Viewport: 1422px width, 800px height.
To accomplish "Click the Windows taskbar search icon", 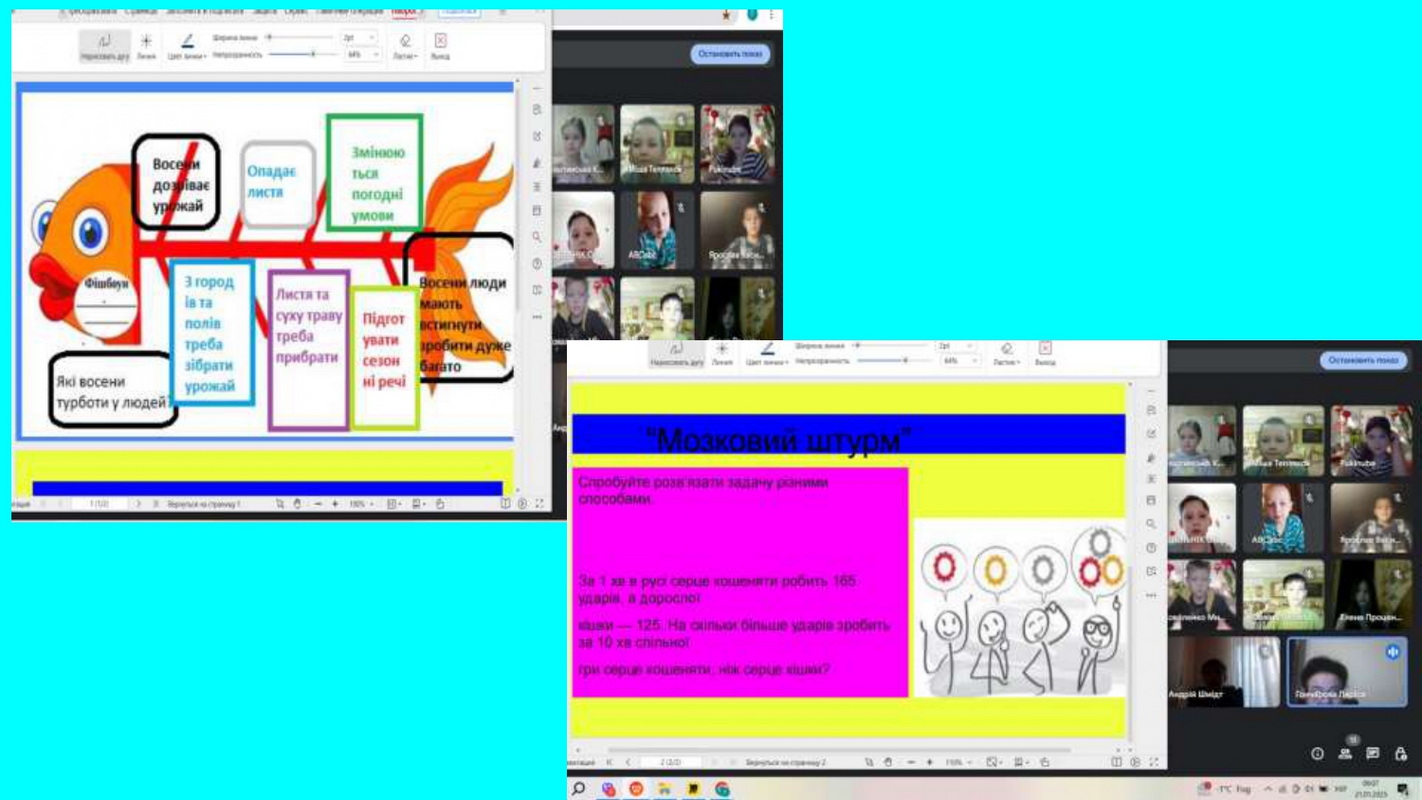I will 579,789.
